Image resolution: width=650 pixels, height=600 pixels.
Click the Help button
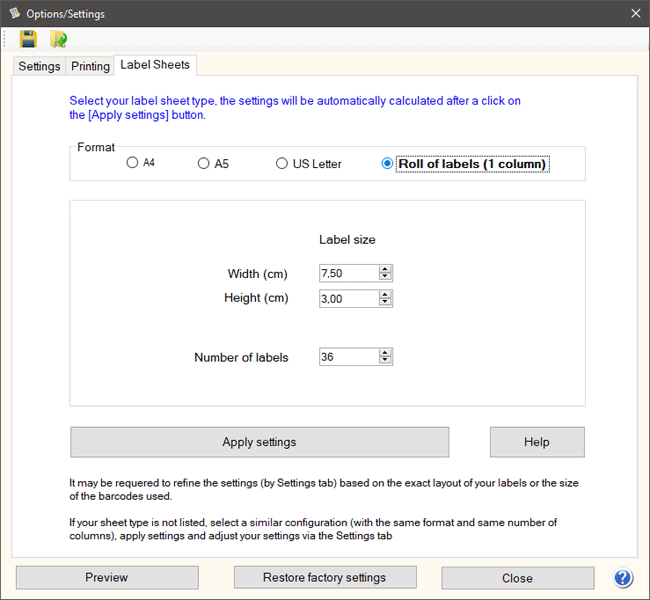coord(537,442)
